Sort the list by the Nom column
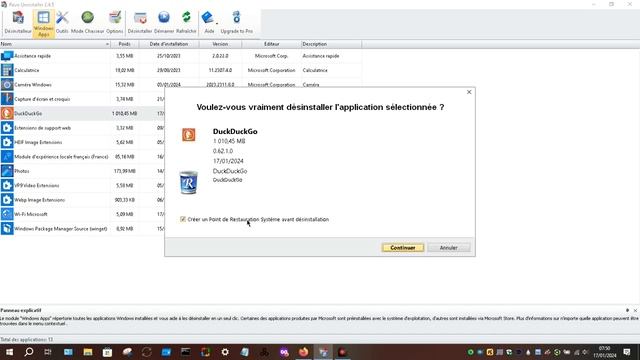640x360 pixels. tap(55, 44)
